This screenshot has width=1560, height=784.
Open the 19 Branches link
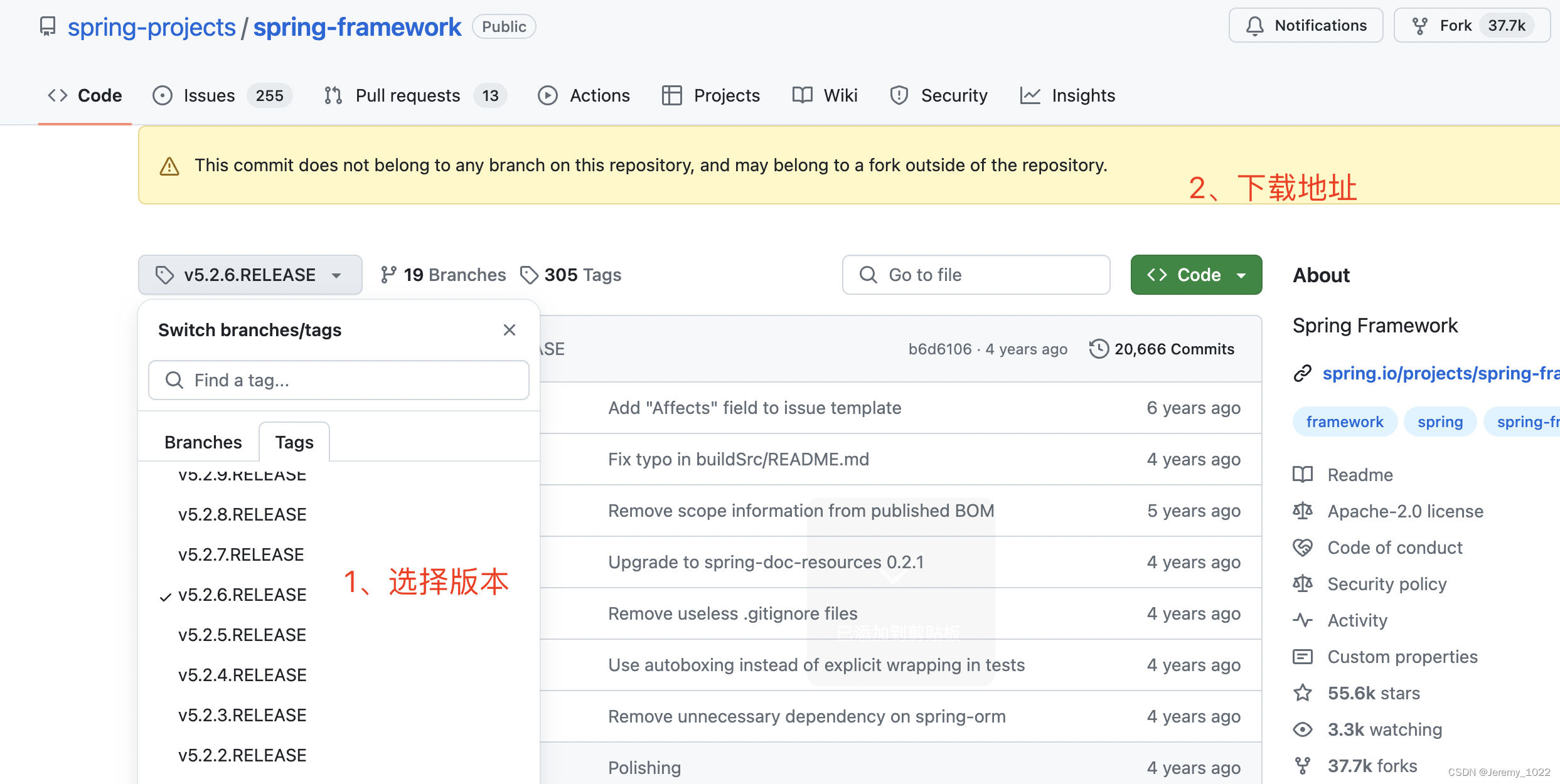[x=443, y=275]
